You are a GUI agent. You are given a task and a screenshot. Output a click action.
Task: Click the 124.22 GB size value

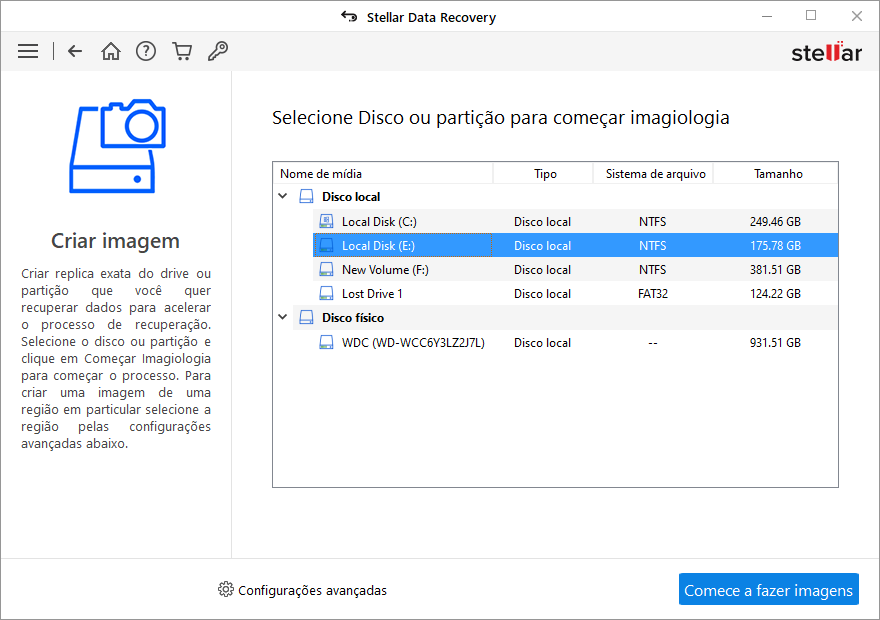pos(775,294)
